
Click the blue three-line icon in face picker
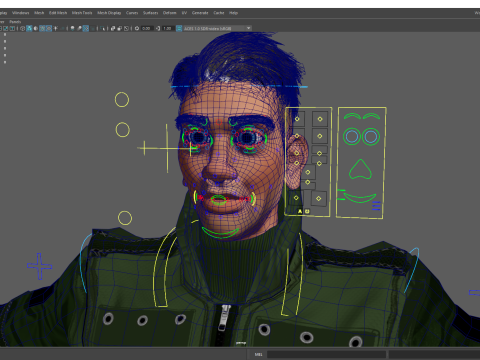coord(376,206)
